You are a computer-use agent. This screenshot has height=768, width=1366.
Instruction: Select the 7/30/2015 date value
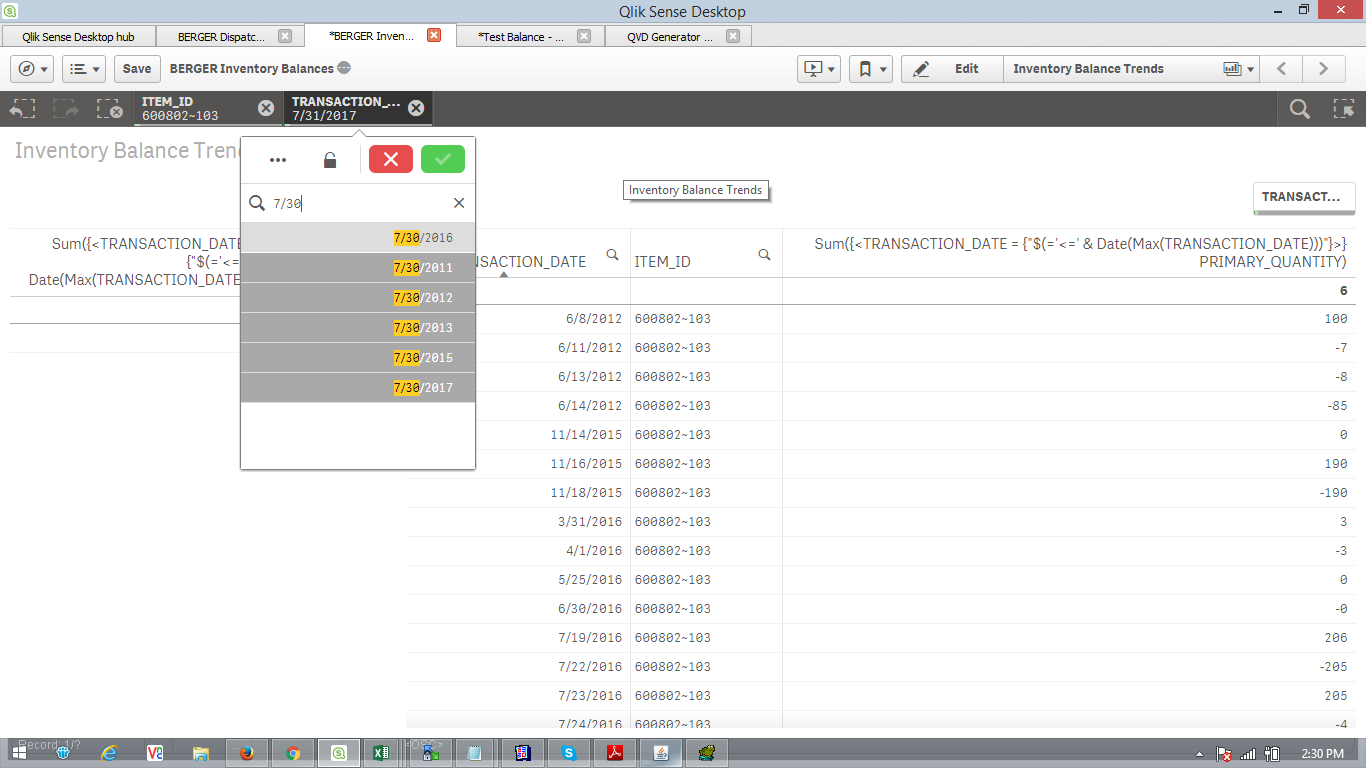358,358
